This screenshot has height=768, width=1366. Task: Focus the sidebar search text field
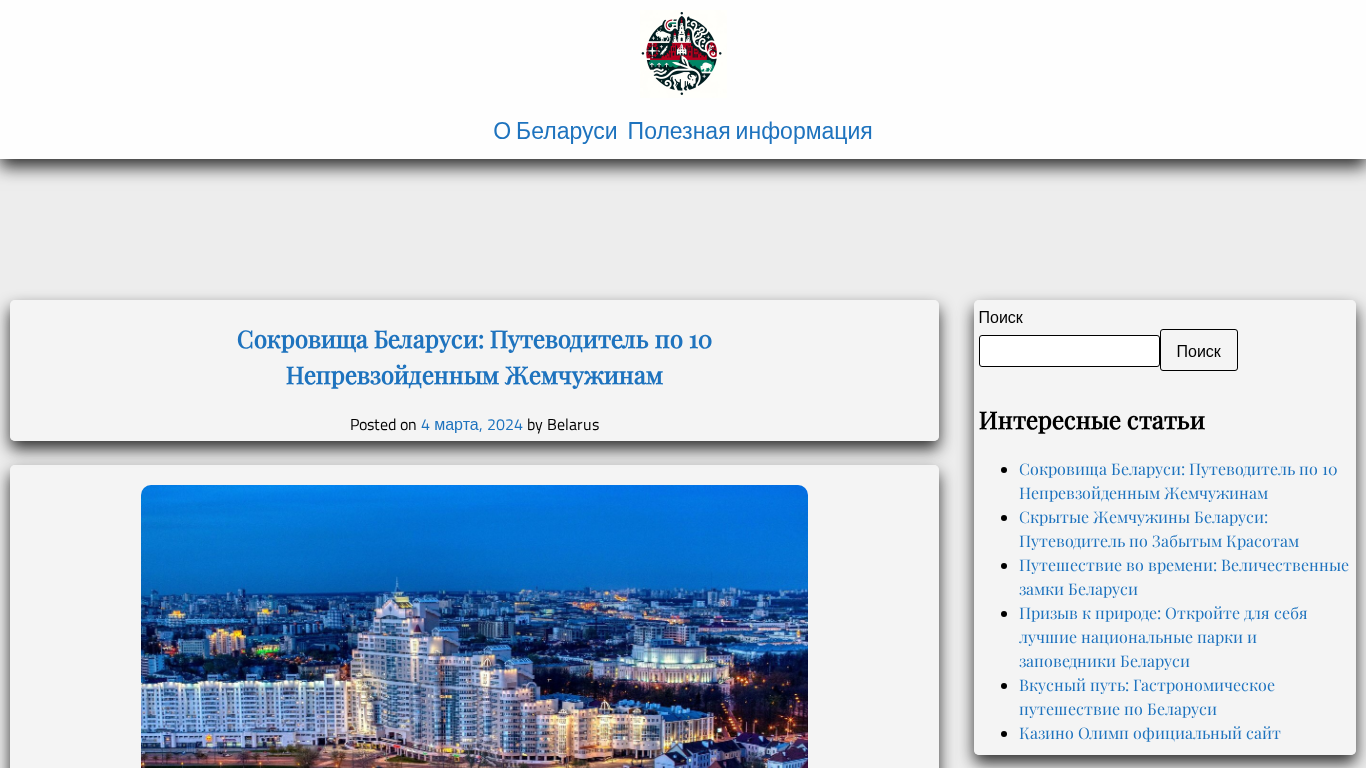pos(1068,351)
